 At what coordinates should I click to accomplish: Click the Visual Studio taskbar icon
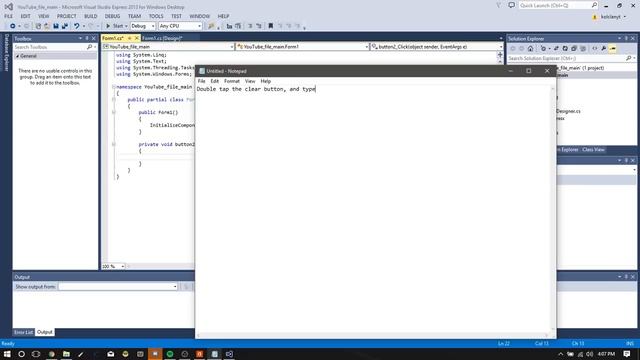click(x=229, y=354)
